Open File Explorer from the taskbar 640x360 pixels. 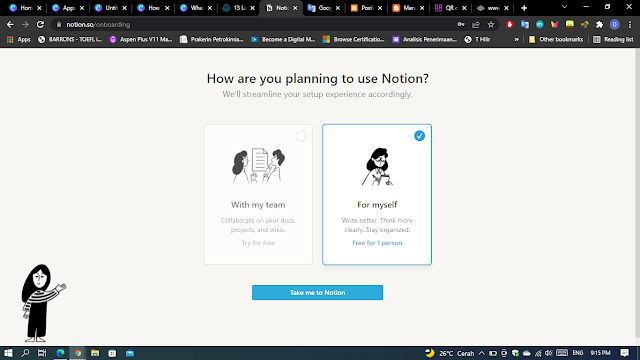tap(95, 353)
